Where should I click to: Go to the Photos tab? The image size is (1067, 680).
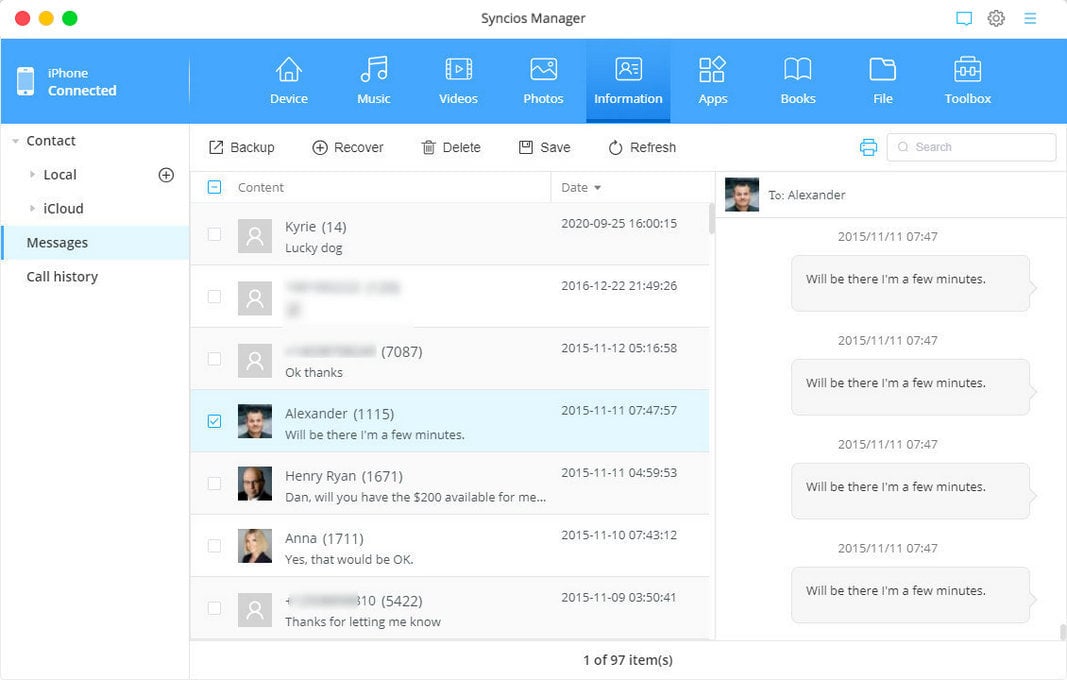(x=543, y=81)
